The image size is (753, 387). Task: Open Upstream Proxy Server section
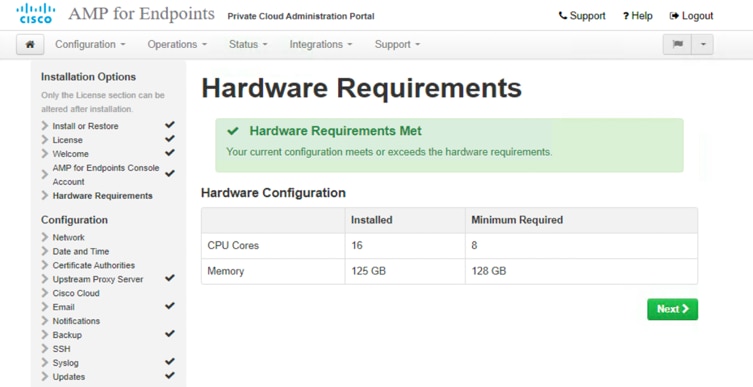(x=98, y=279)
